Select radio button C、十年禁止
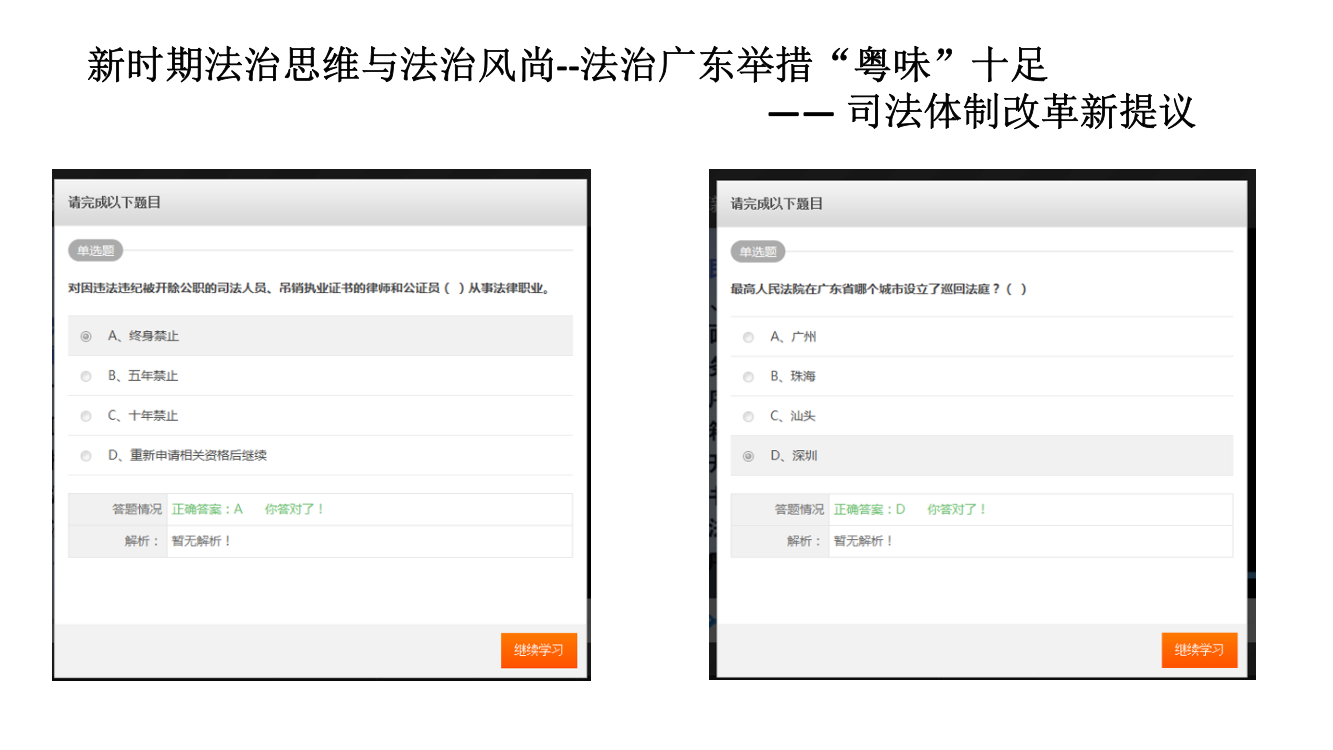 coord(86,416)
